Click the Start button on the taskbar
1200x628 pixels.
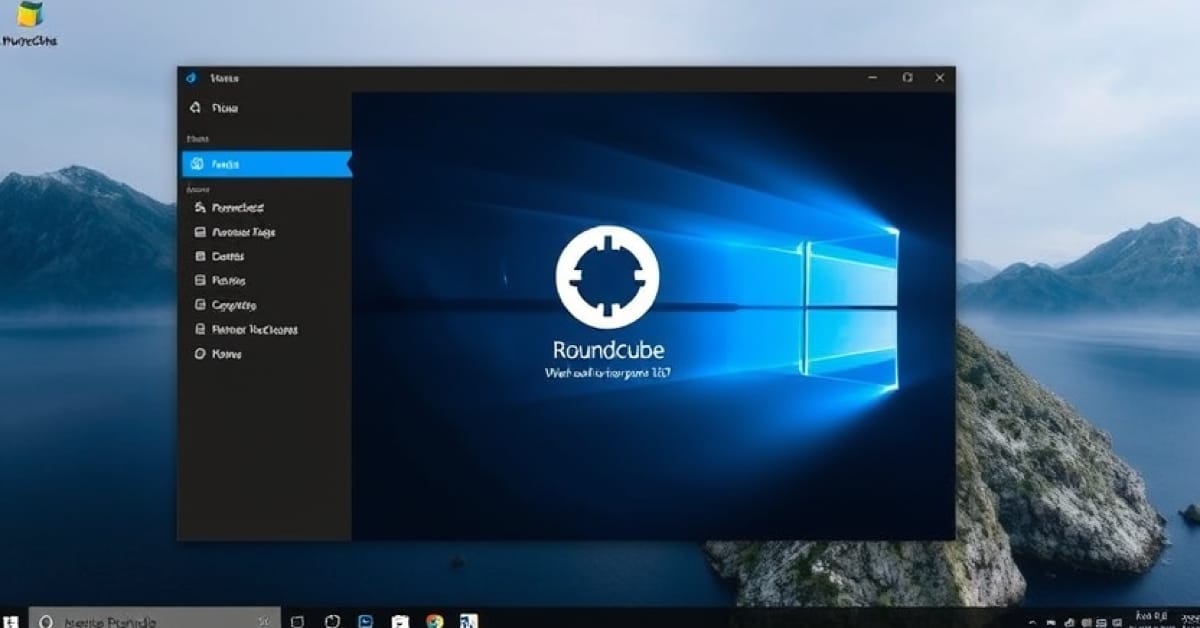coord(12,618)
